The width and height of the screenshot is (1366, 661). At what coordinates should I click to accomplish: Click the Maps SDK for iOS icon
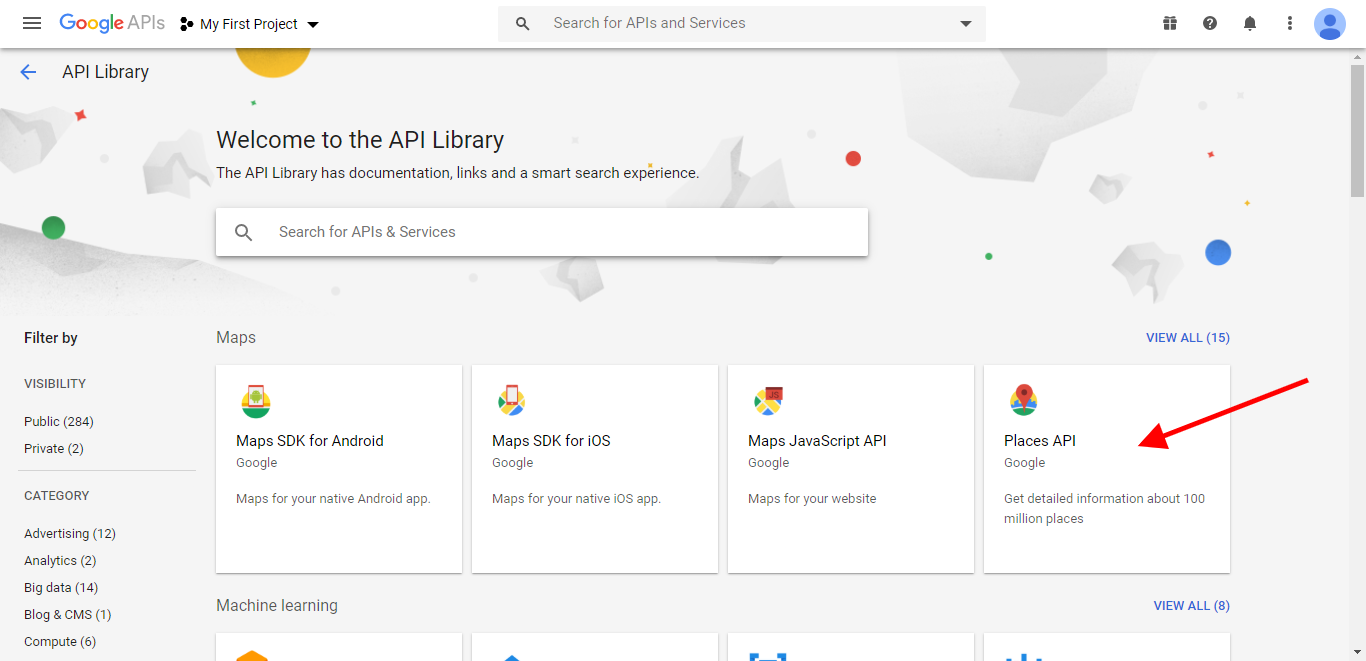pos(512,401)
